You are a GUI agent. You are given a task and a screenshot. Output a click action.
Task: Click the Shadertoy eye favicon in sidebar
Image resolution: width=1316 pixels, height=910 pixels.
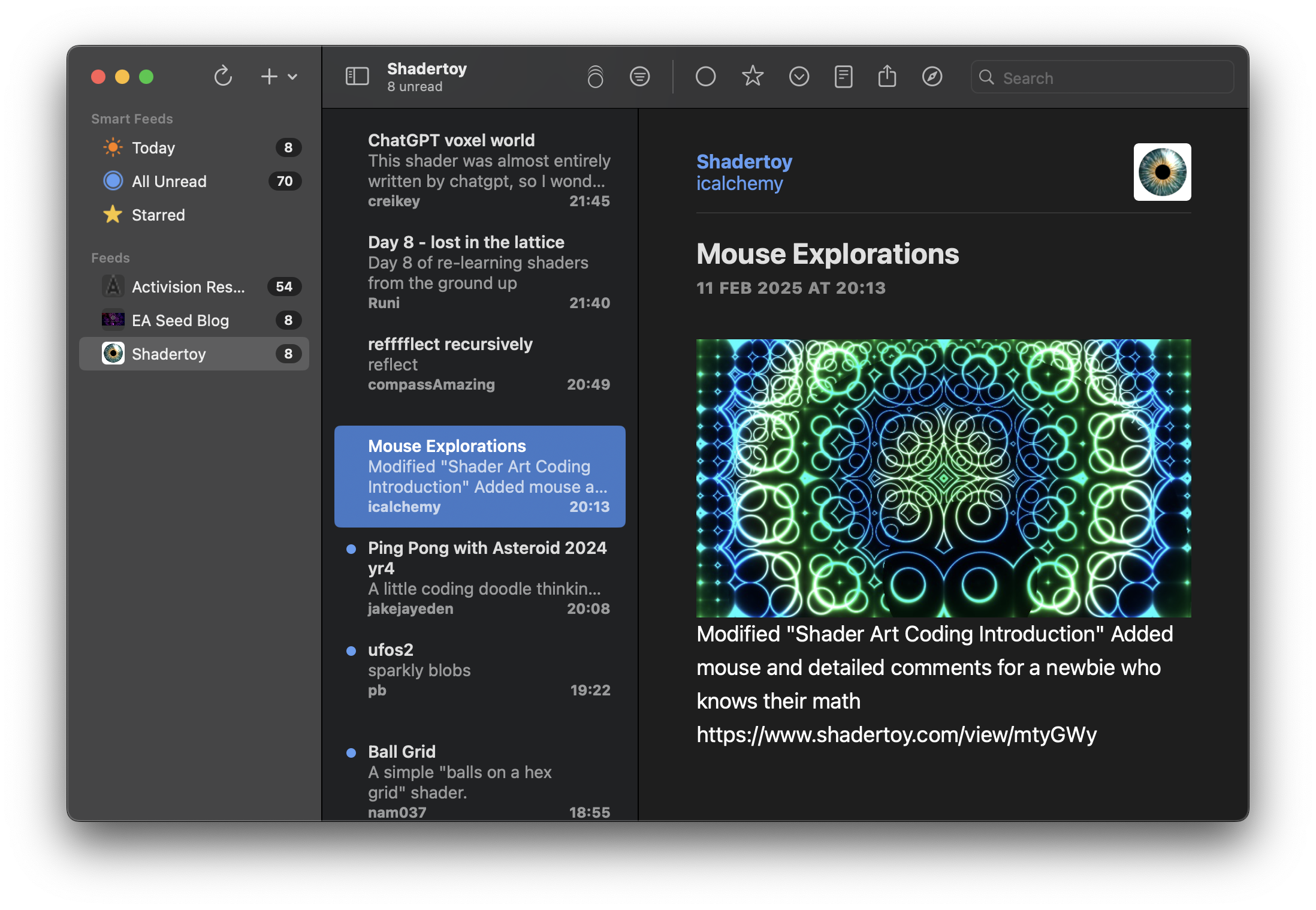[113, 354]
